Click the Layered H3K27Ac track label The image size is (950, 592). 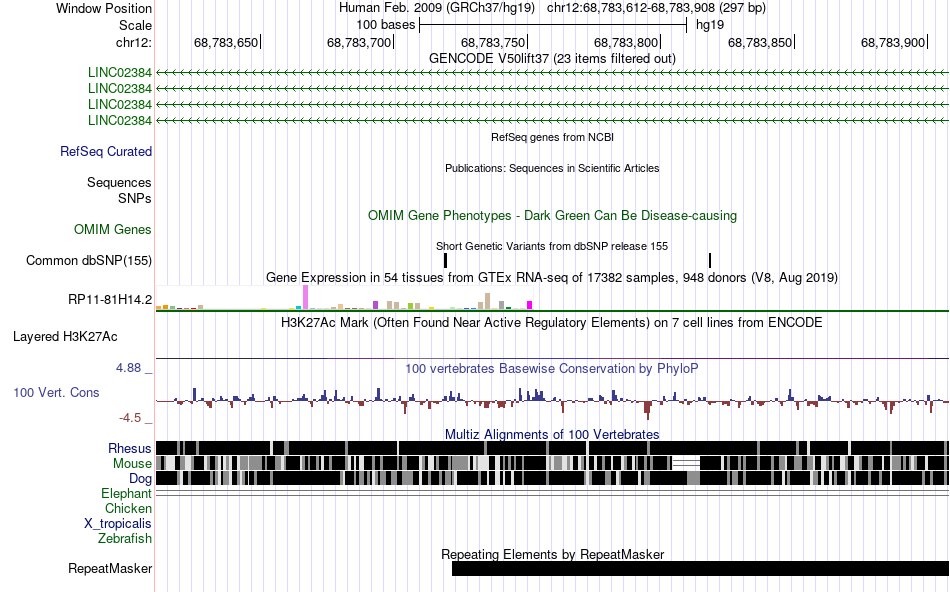coord(65,336)
